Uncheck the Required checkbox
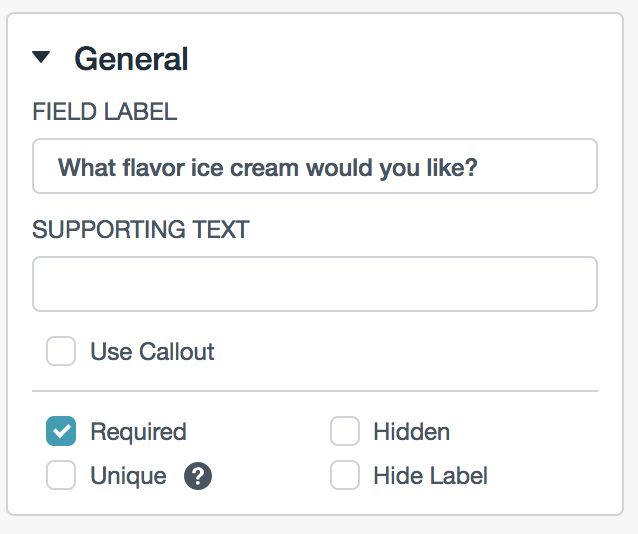The image size is (638, 534). [61, 432]
